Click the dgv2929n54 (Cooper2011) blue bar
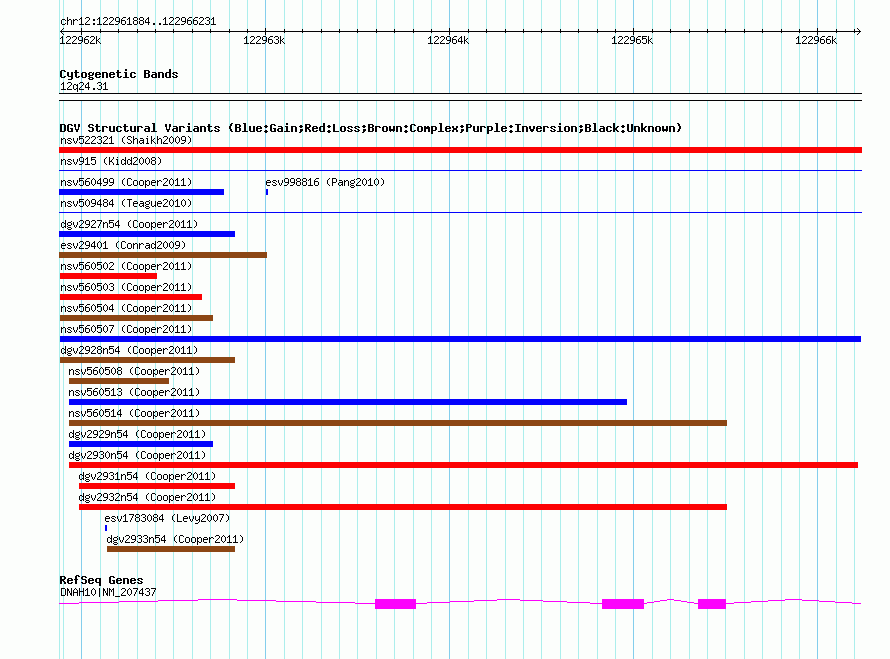Image resolution: width=890 pixels, height=659 pixels. click(141, 444)
